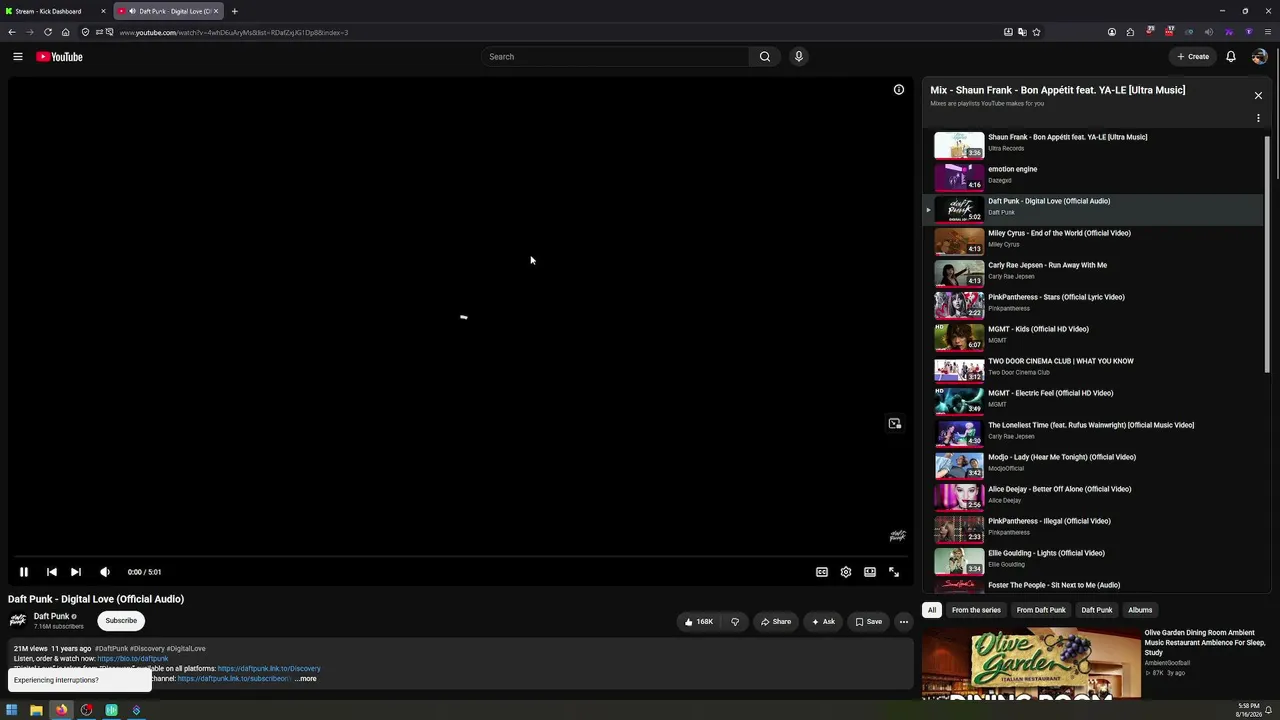Enter full screen mode

(x=894, y=572)
